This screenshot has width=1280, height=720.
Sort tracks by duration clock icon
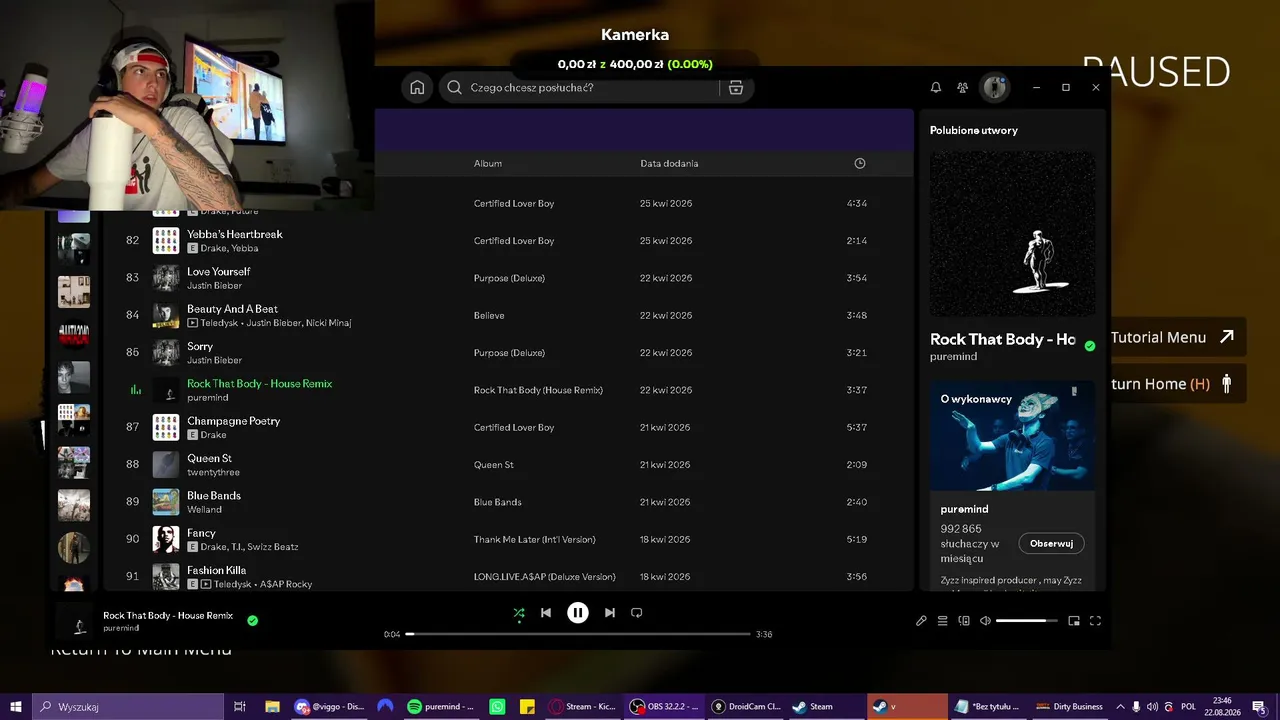860,163
